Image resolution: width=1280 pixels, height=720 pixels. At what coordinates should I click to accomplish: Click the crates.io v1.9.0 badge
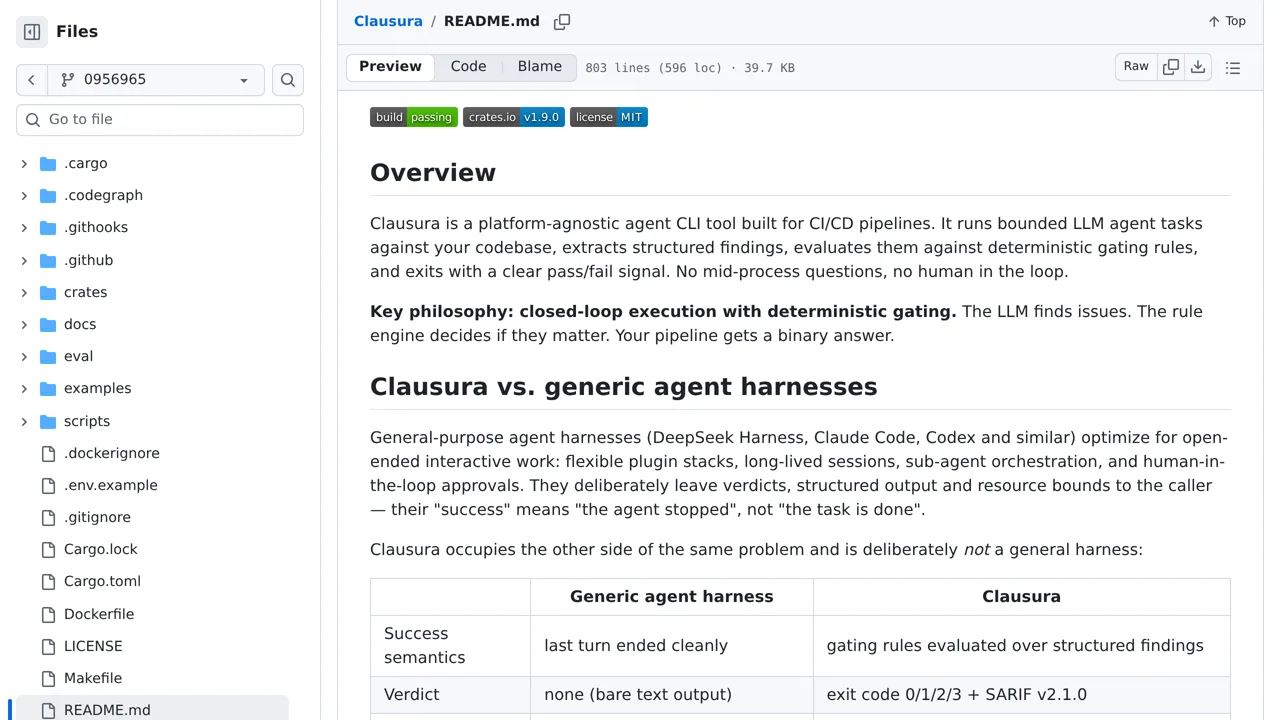tap(514, 117)
